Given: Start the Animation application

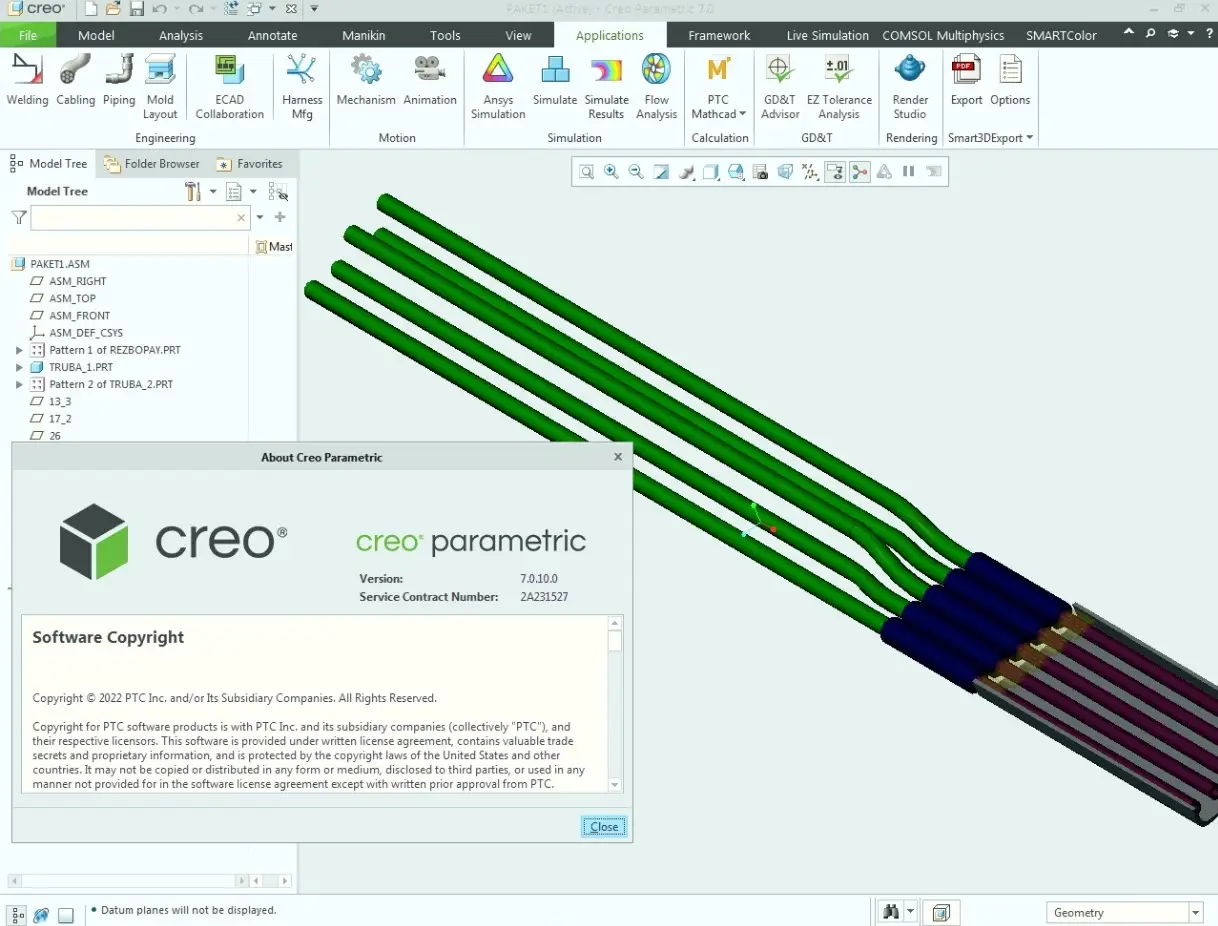Looking at the screenshot, I should [430, 80].
